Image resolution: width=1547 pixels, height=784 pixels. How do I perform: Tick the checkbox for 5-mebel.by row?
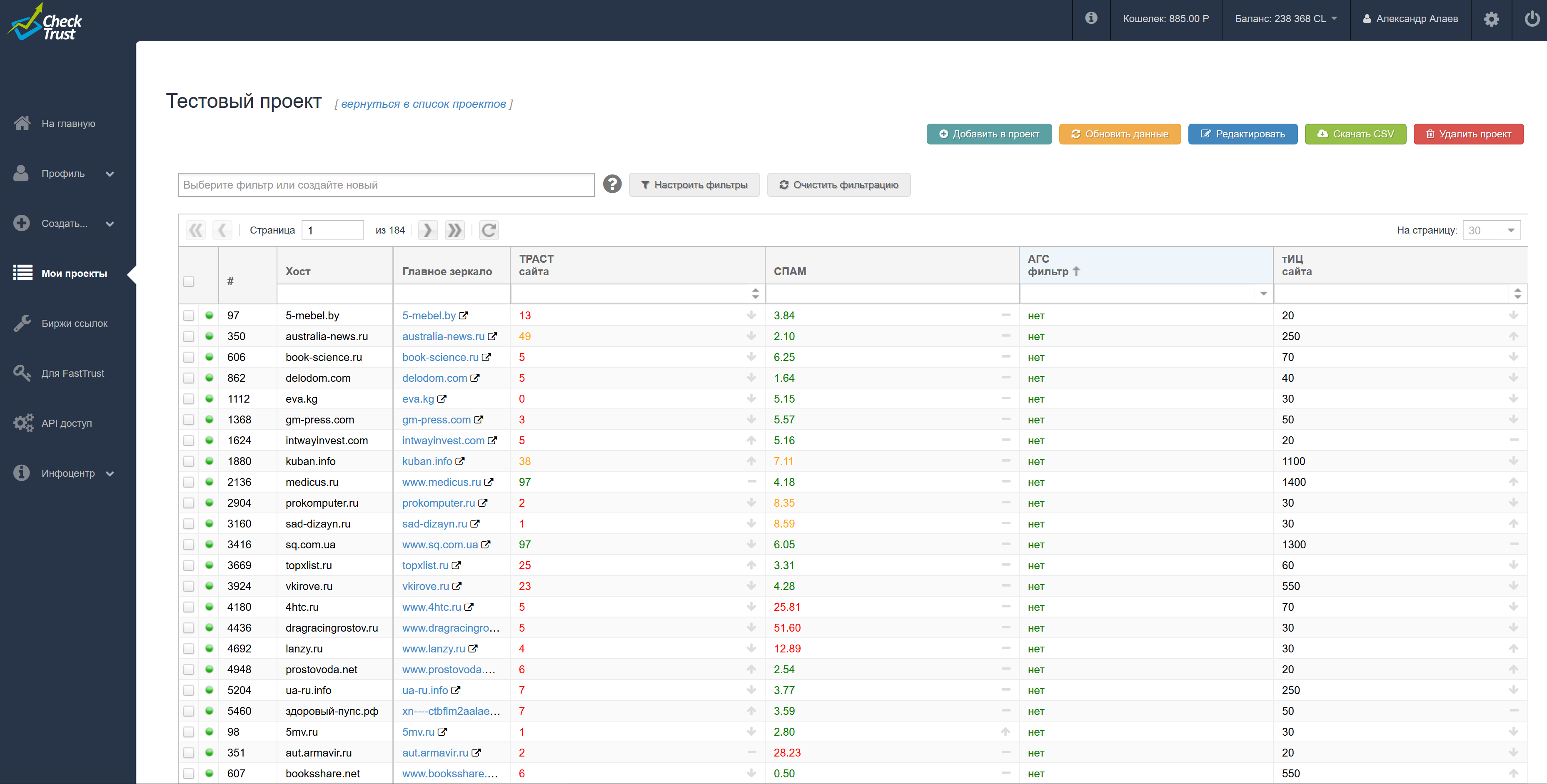pyautogui.click(x=189, y=316)
